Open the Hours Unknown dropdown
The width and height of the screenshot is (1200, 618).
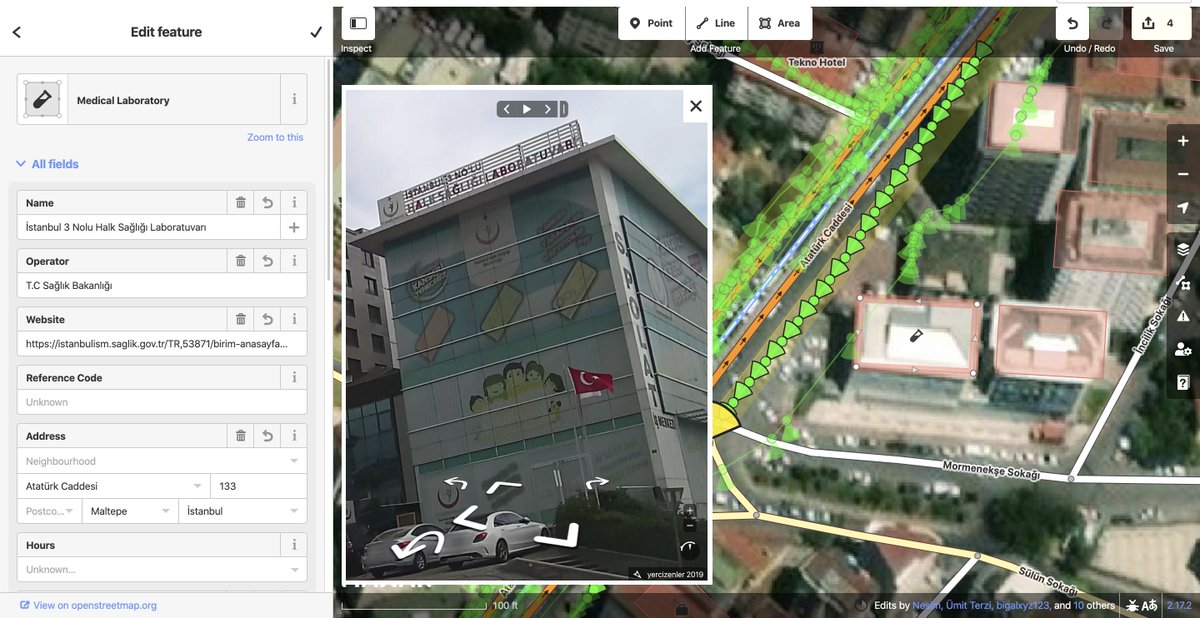[160, 570]
